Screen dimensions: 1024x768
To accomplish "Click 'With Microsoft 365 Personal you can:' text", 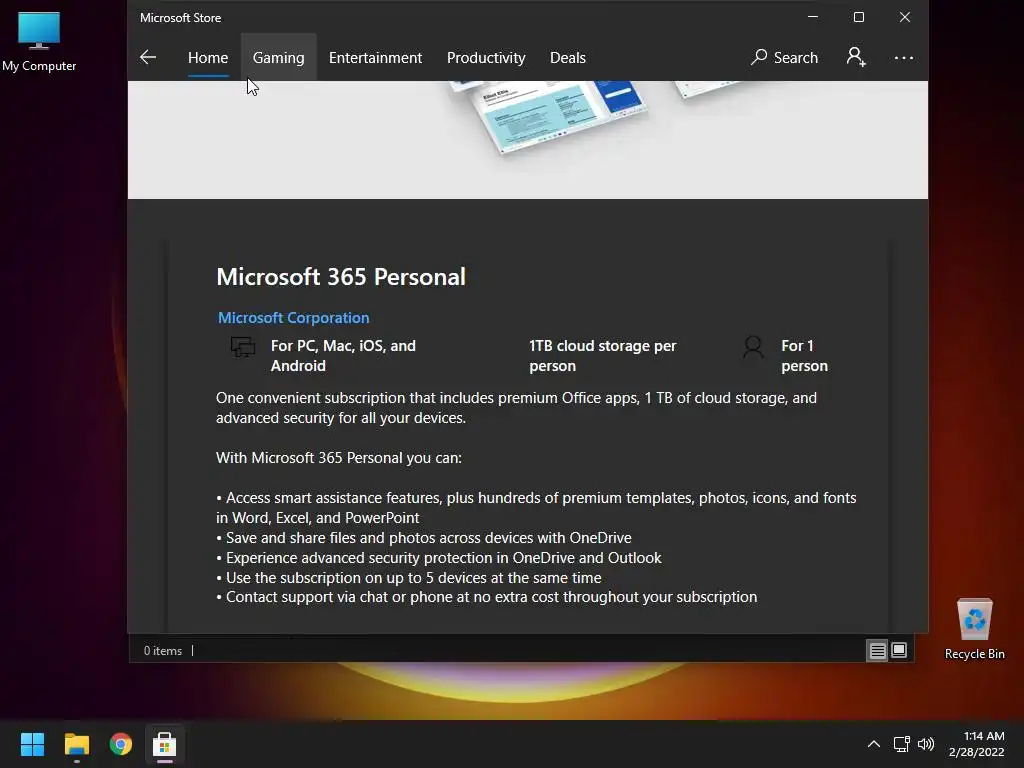I will (x=339, y=458).
